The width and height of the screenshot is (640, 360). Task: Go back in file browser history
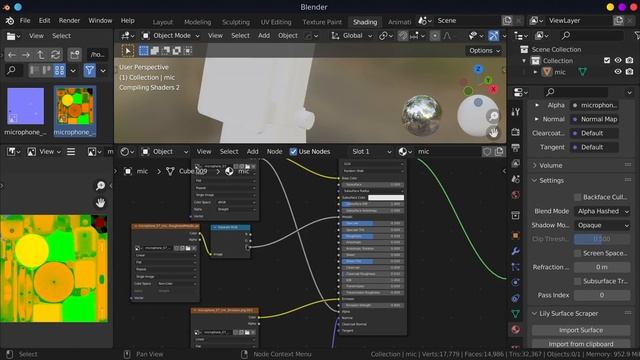click(12, 54)
